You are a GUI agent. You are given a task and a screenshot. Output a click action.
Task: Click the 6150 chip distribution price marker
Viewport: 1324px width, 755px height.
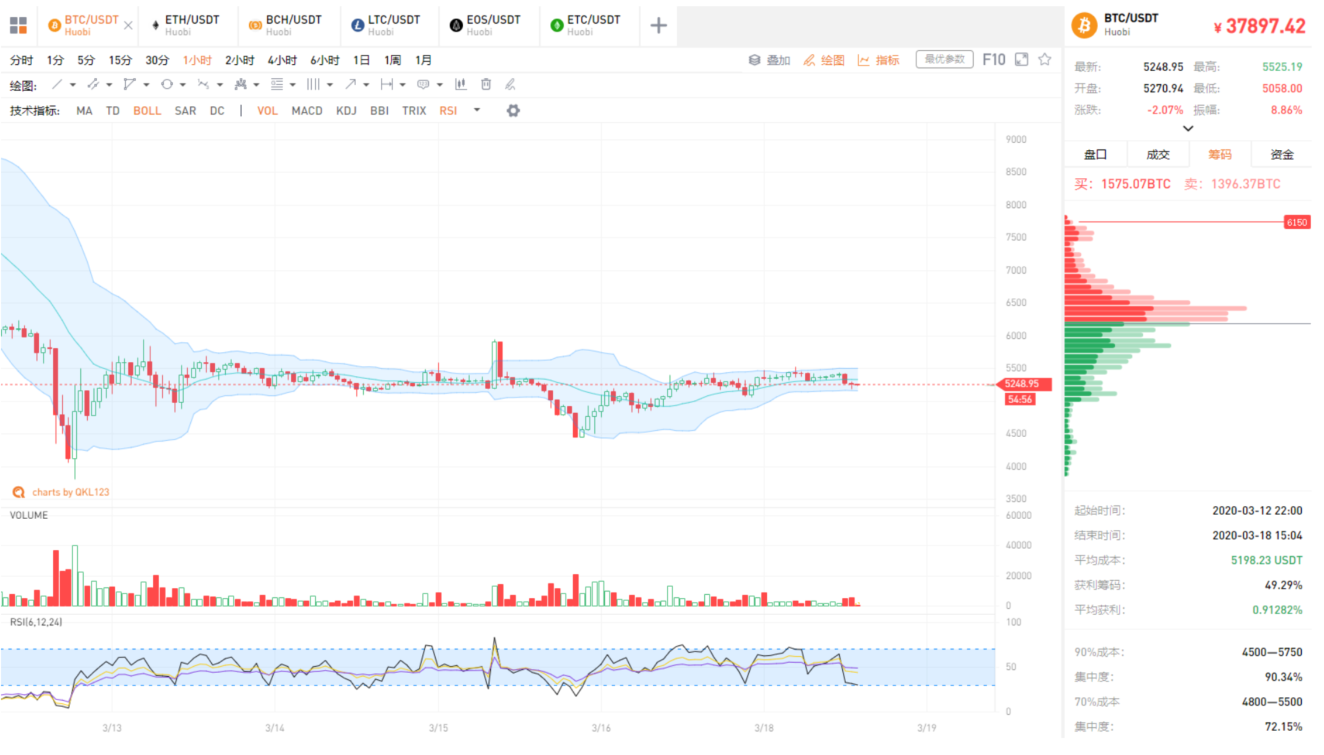pos(1297,222)
